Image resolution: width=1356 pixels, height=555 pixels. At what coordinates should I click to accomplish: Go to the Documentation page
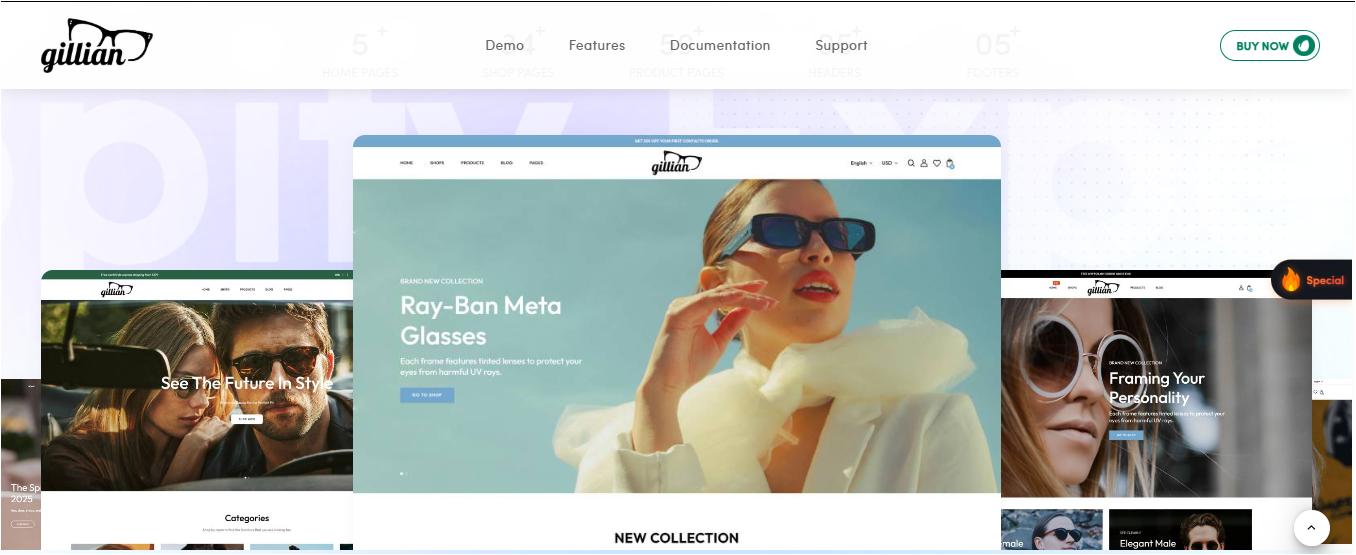[720, 45]
